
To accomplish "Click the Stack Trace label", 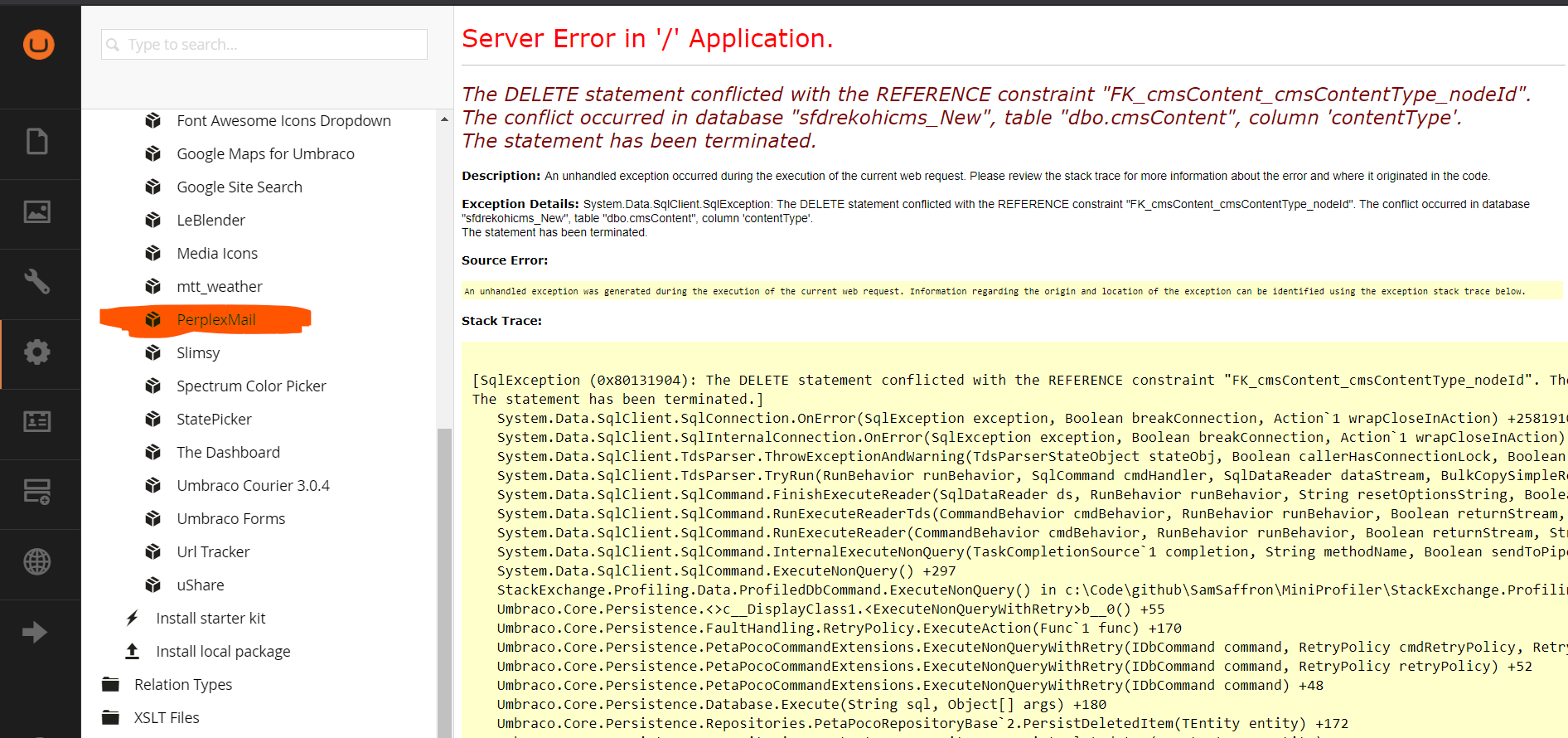I will (501, 321).
